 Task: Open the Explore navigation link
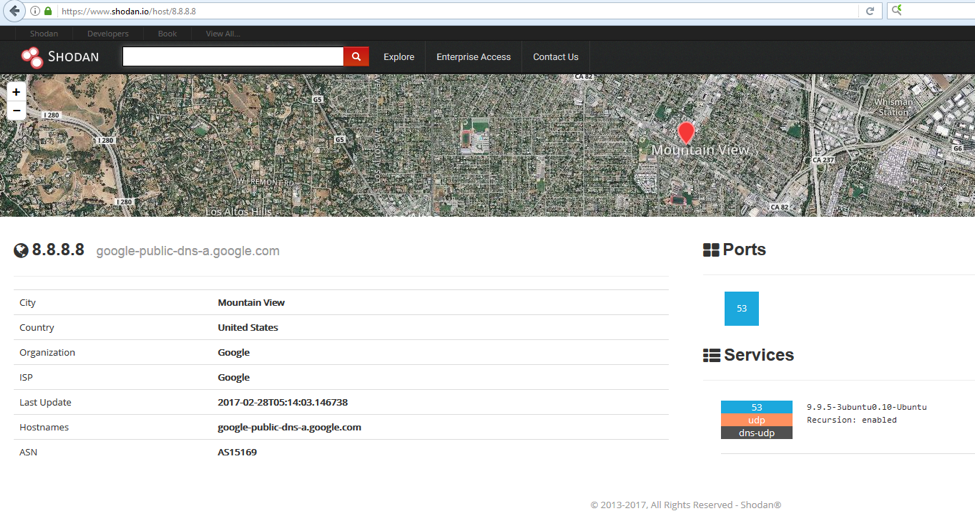[x=399, y=57]
